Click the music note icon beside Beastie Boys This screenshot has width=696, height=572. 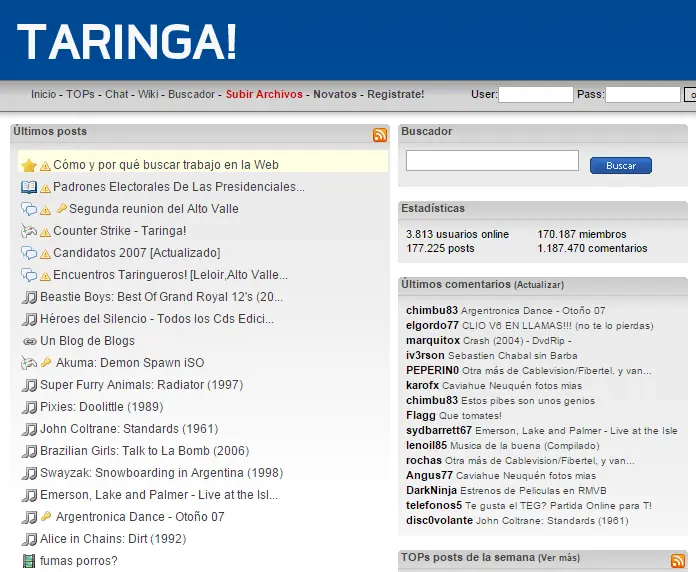pyautogui.click(x=29, y=297)
